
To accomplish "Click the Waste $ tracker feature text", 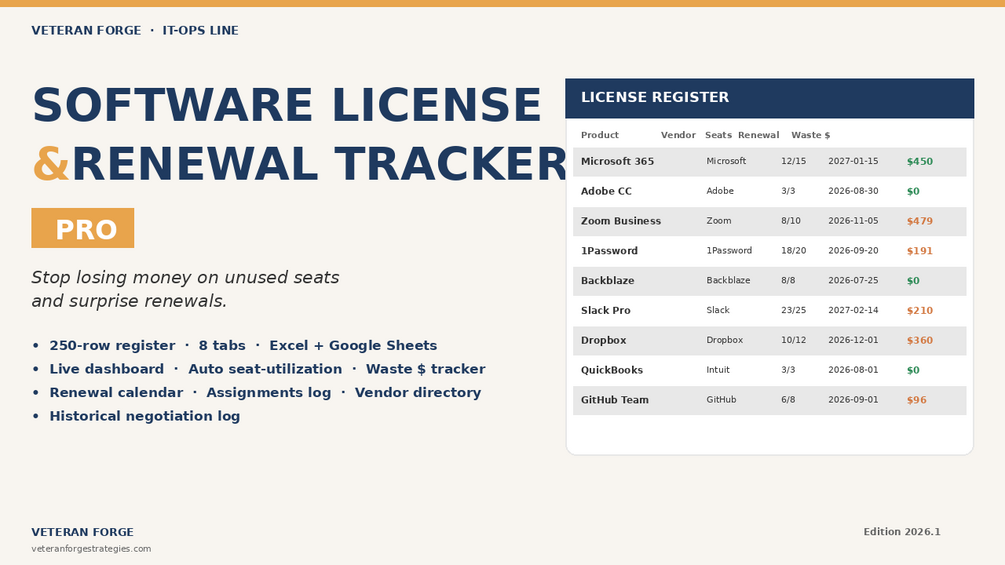I will click(426, 369).
